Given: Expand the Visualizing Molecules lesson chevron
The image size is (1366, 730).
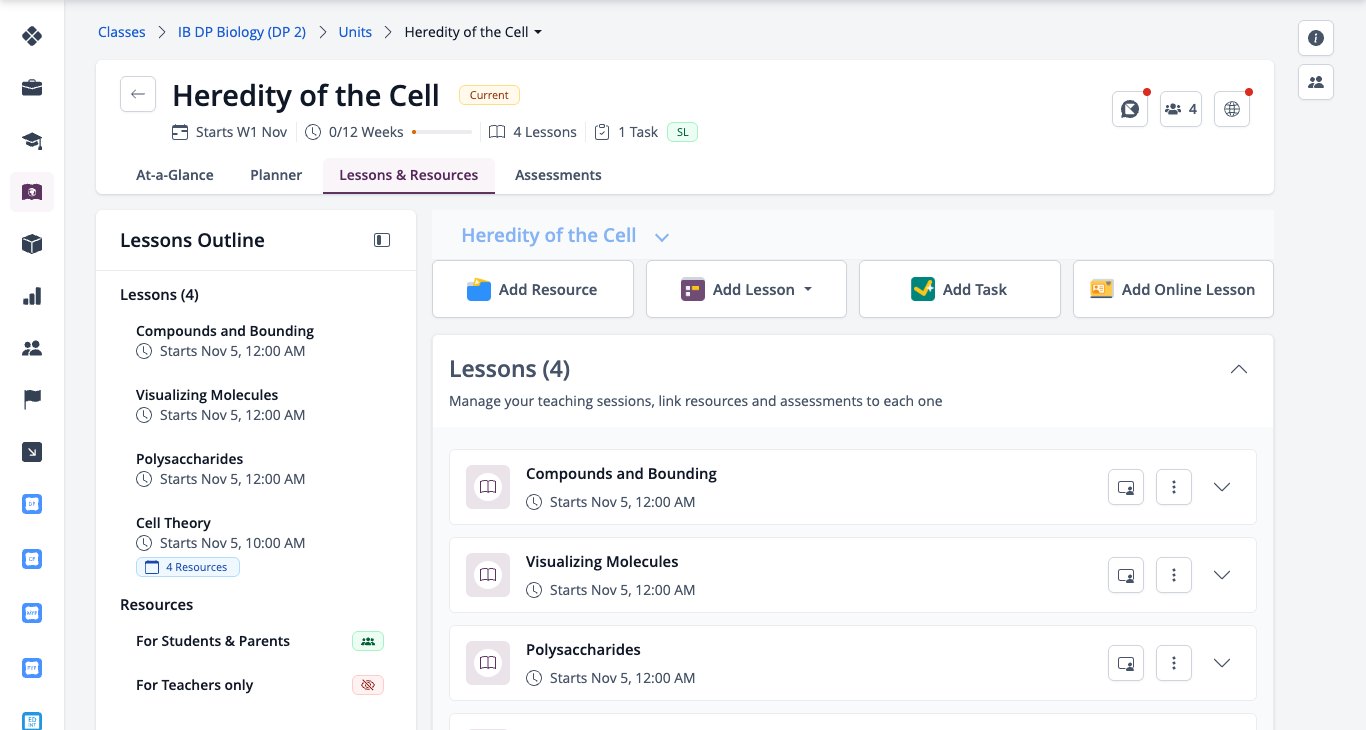Looking at the screenshot, I should coord(1221,575).
